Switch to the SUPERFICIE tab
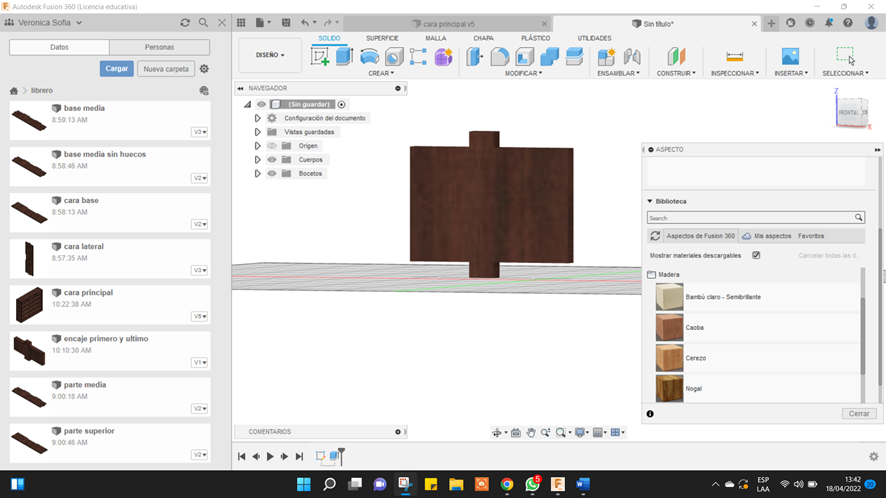Viewport: 886px width, 498px height. 382,38
